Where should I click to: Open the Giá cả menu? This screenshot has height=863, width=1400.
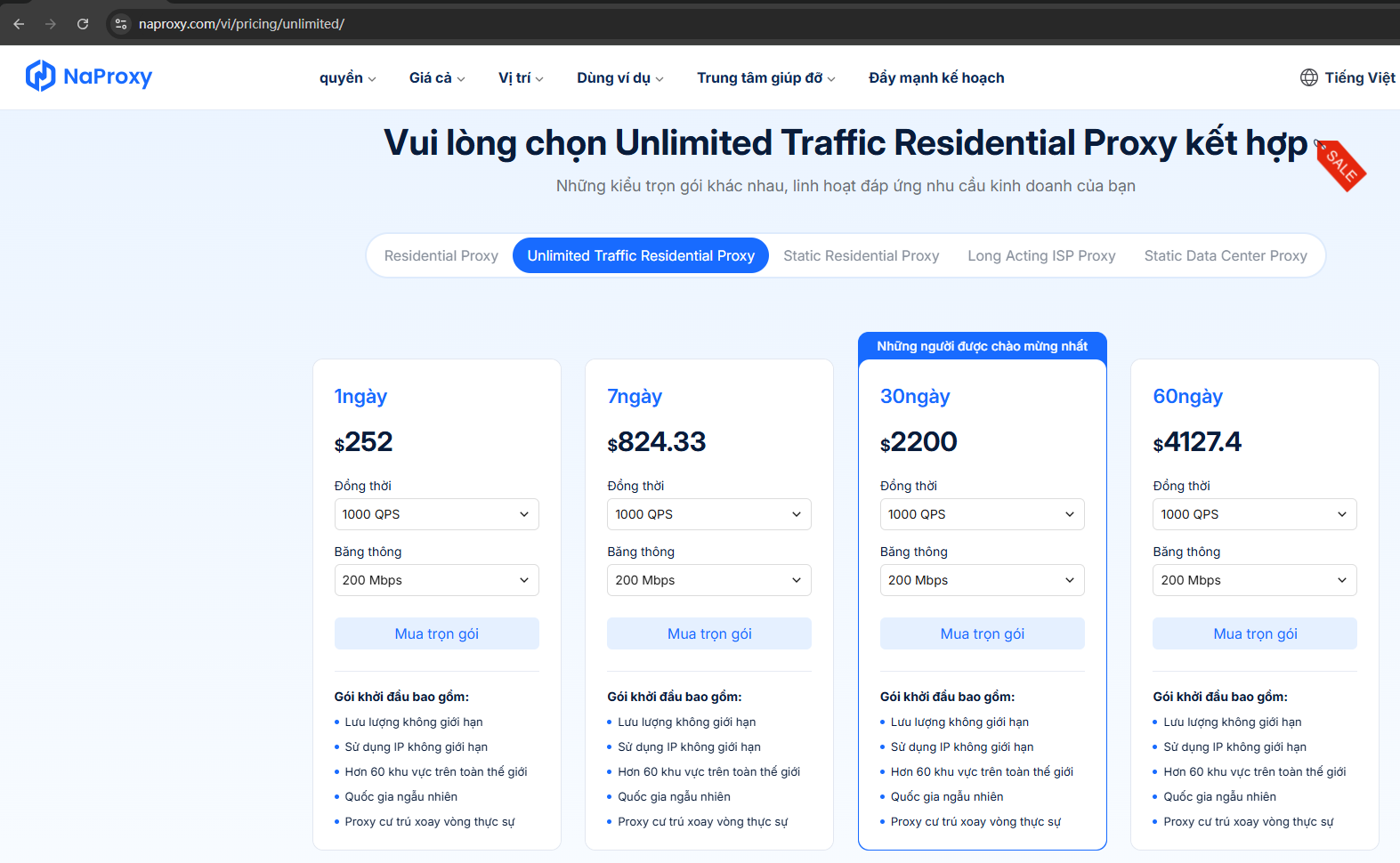437,78
